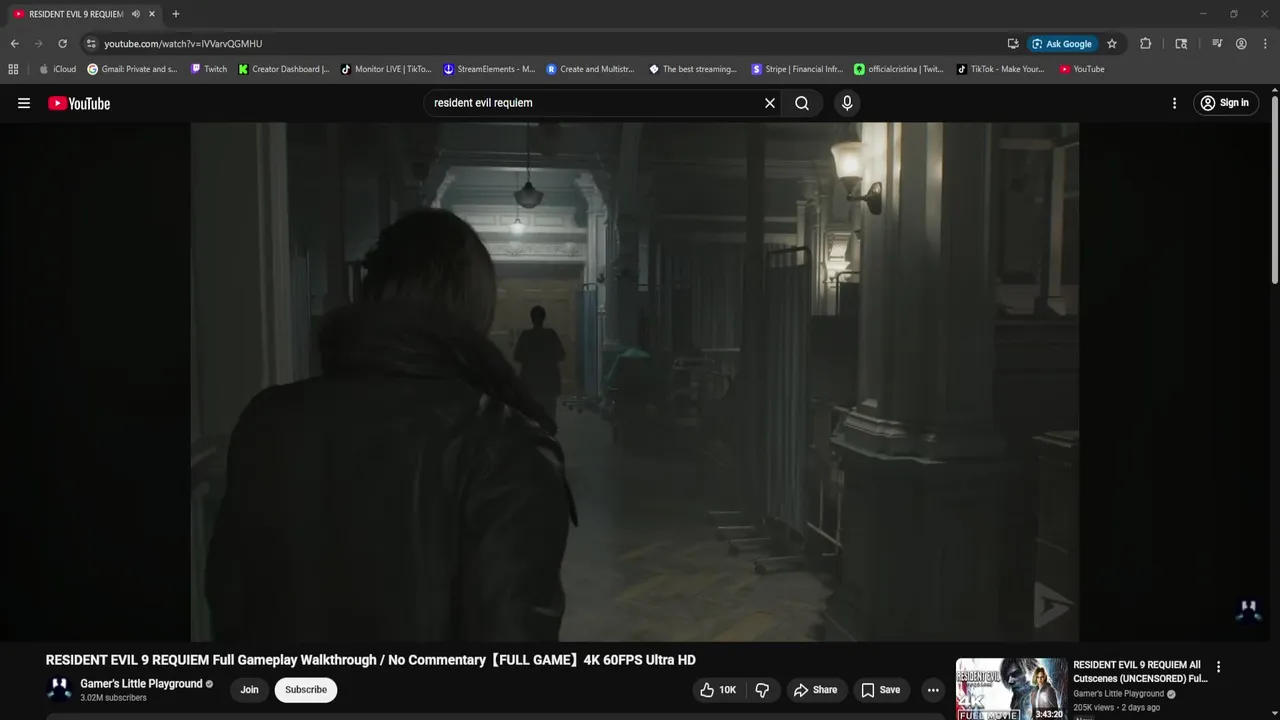Image resolution: width=1280 pixels, height=720 pixels.
Task: Open Gamer's Little Playground channel name link
Action: click(141, 684)
